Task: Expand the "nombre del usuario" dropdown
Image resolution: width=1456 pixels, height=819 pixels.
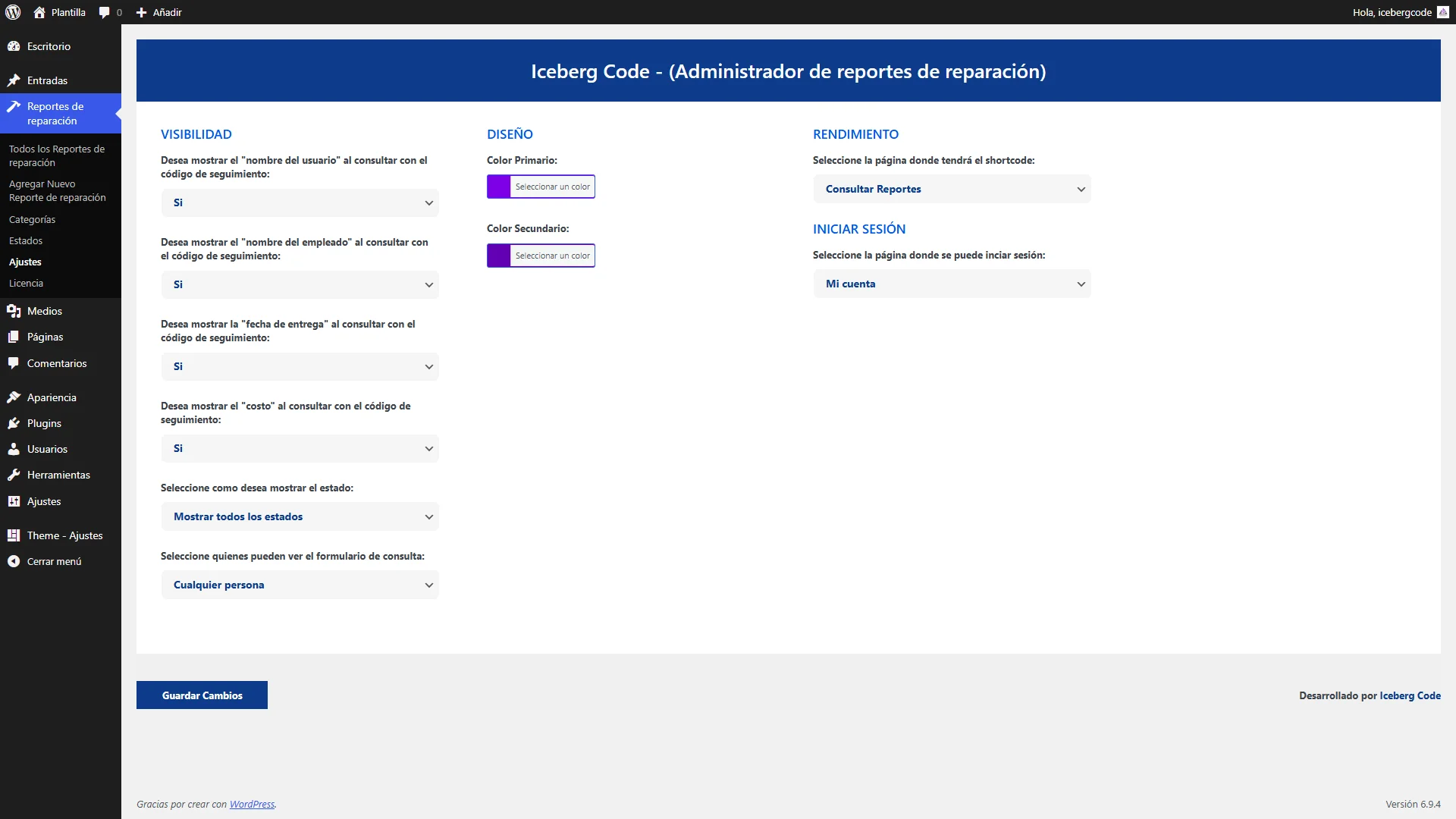Action: coord(300,202)
